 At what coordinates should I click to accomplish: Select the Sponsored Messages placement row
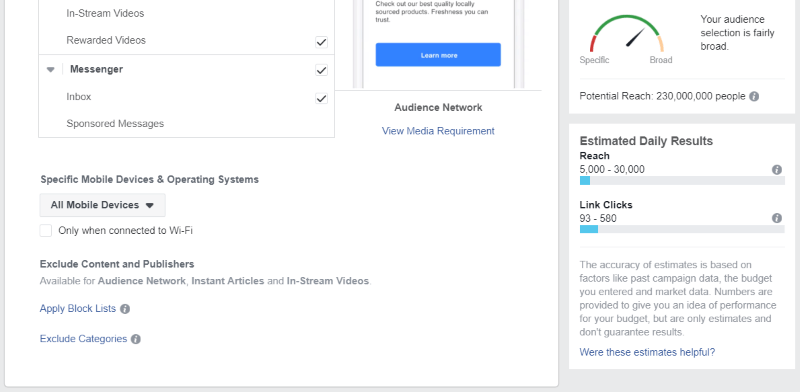pos(186,124)
